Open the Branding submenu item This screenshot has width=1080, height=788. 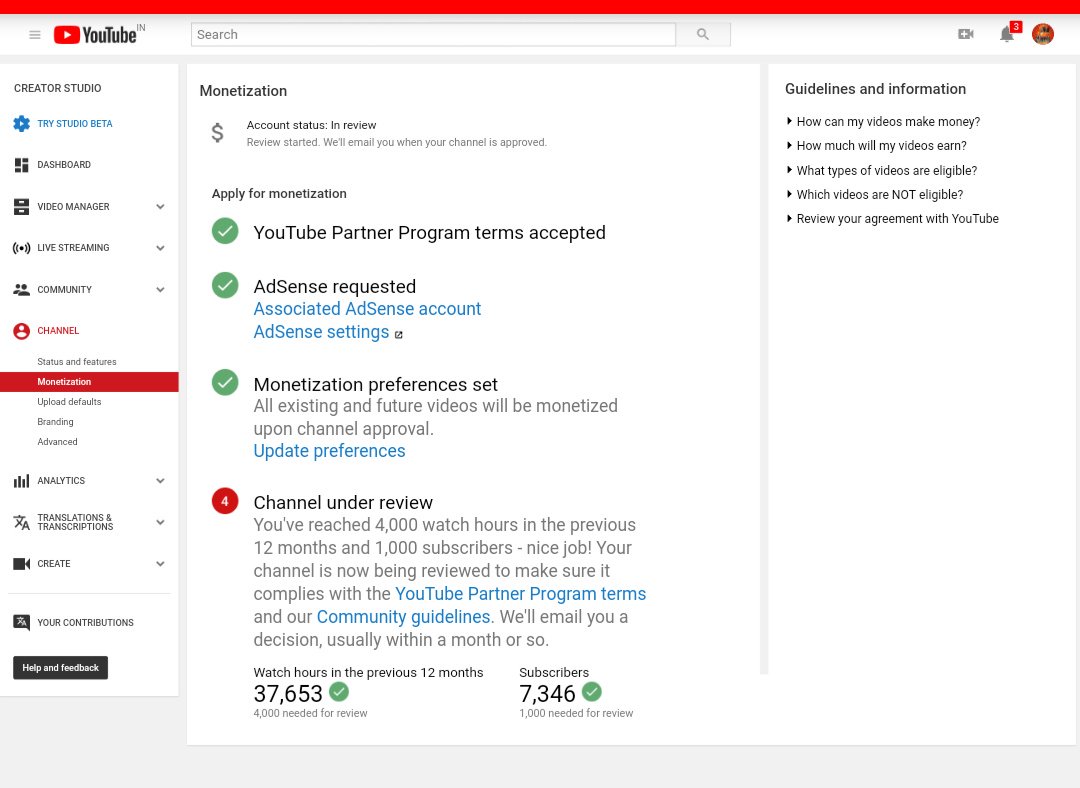[56, 422]
